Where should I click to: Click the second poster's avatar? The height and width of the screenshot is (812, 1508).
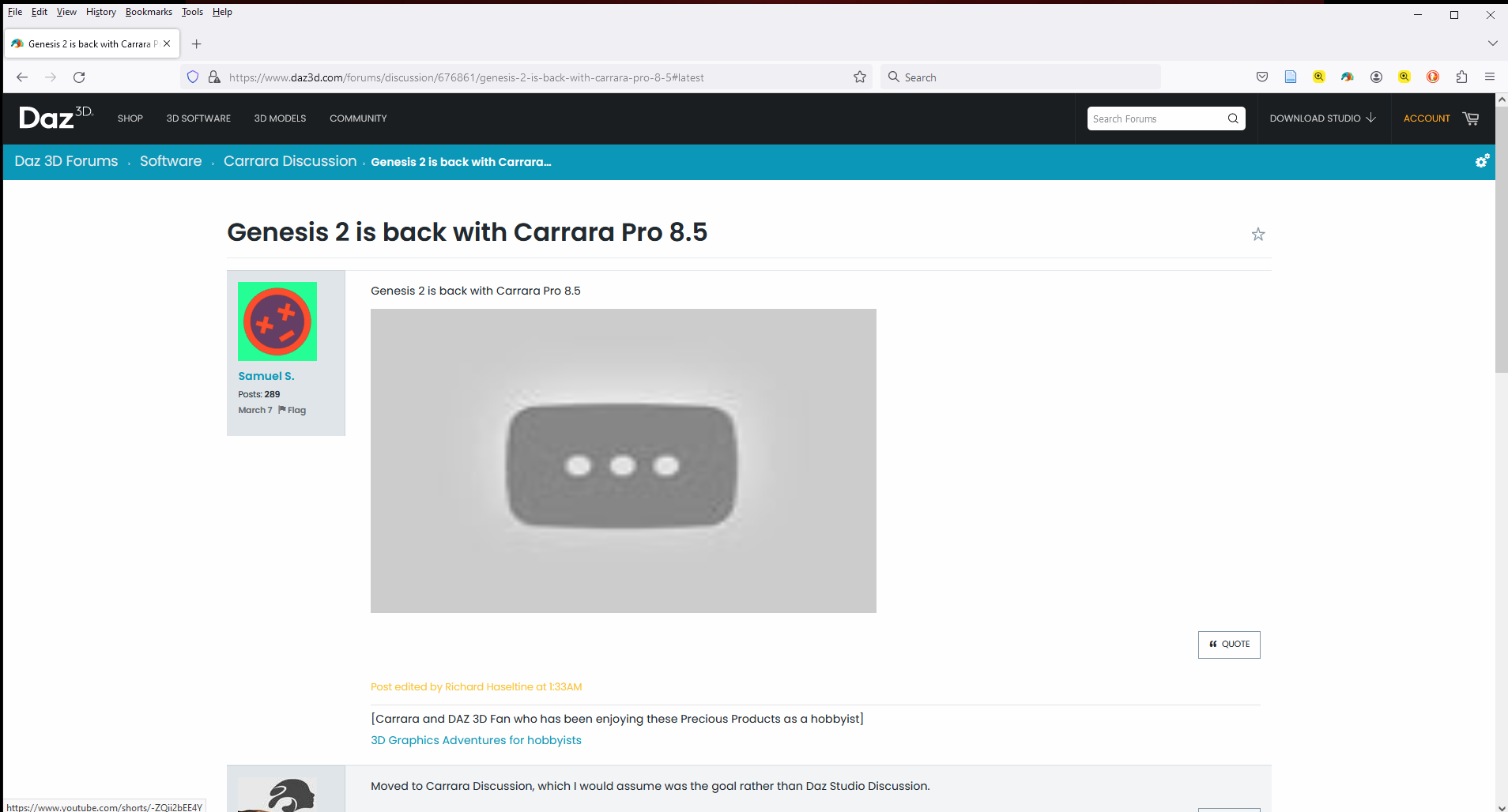(277, 795)
